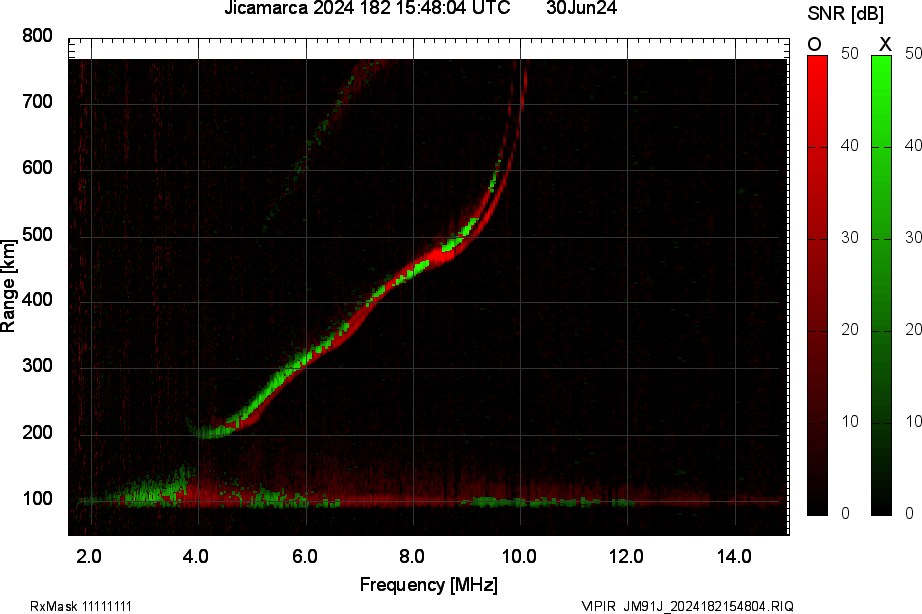Image resolution: width=922 pixels, height=614 pixels.
Task: Click the Jicamarca timestamp title text
Action: [367, 9]
